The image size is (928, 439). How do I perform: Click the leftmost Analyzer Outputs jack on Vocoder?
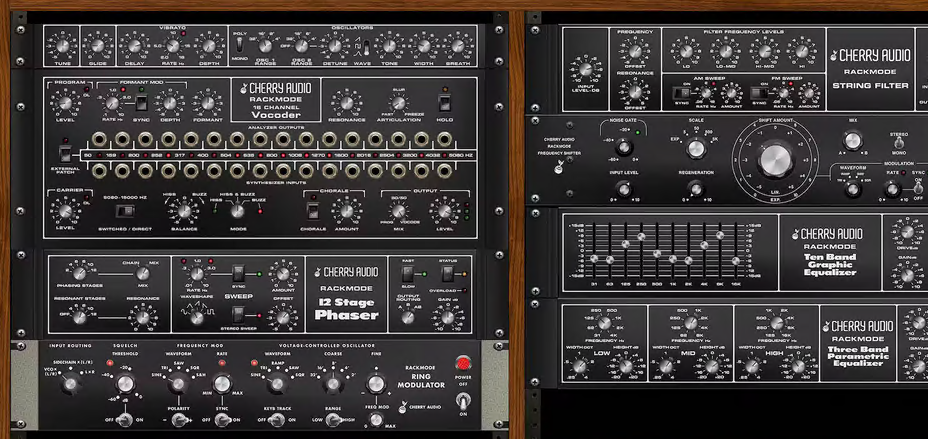99,140
